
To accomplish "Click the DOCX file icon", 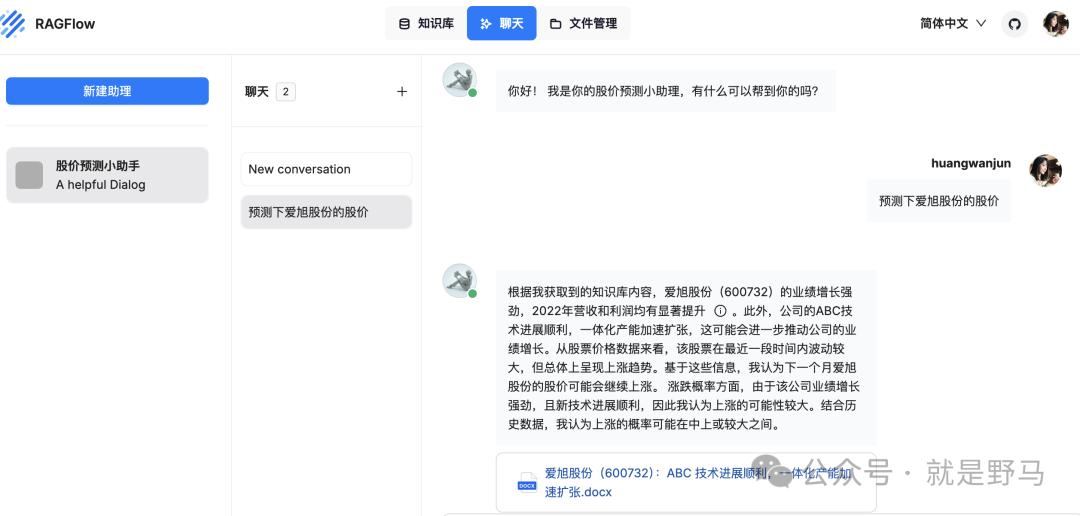I will (527, 483).
